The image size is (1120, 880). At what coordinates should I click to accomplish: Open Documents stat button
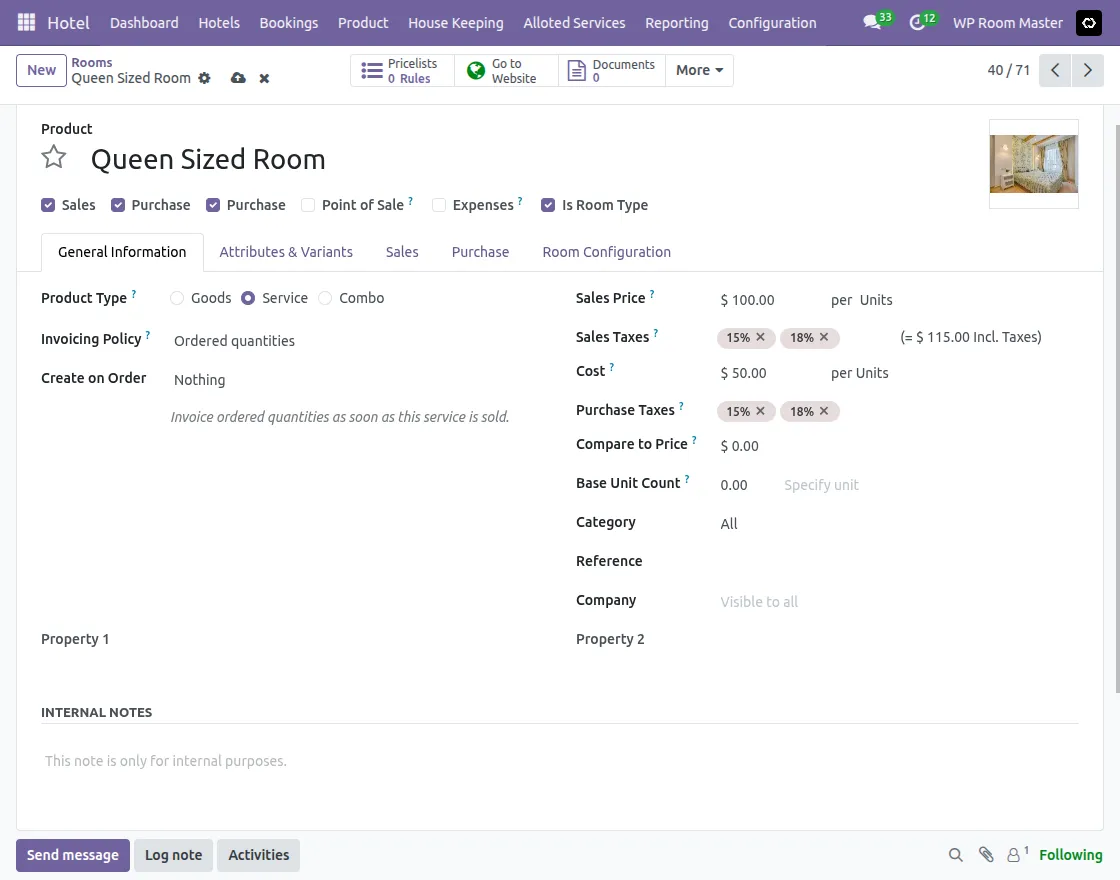point(611,71)
